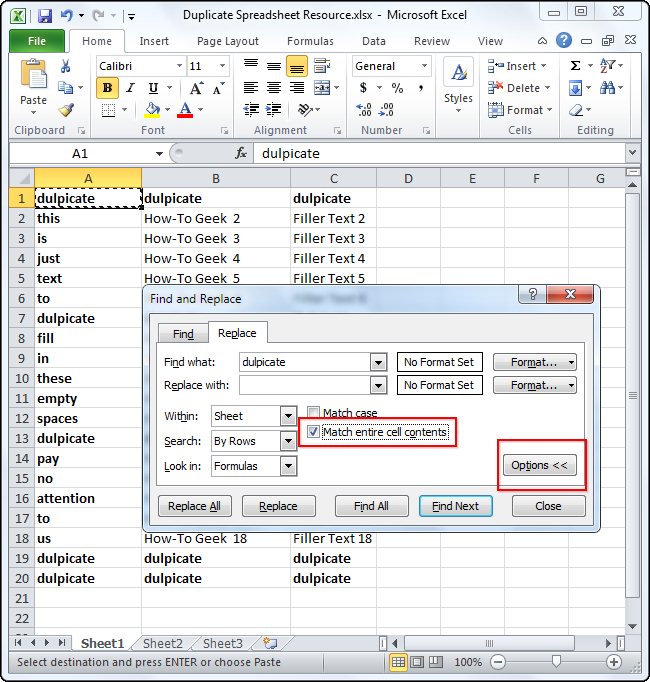Toggle Middle Align button
Screen dimensions: 650x682
tap(274, 66)
